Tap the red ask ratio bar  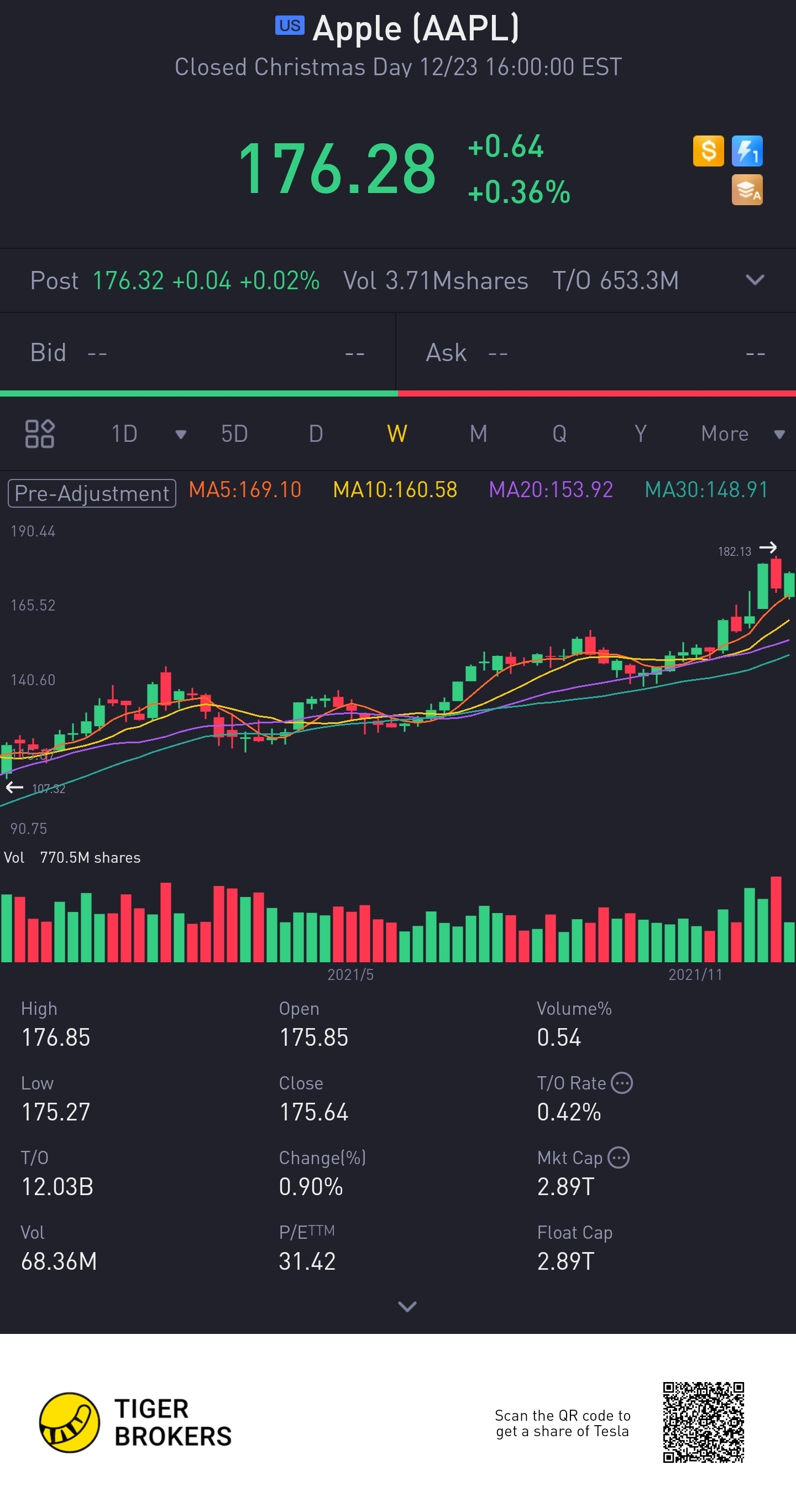click(596, 393)
